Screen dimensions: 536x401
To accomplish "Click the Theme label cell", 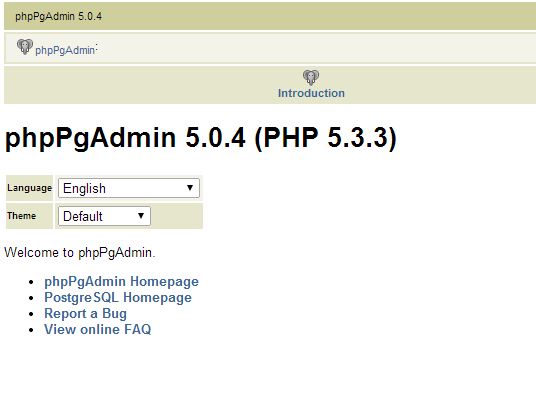I will [29, 216].
